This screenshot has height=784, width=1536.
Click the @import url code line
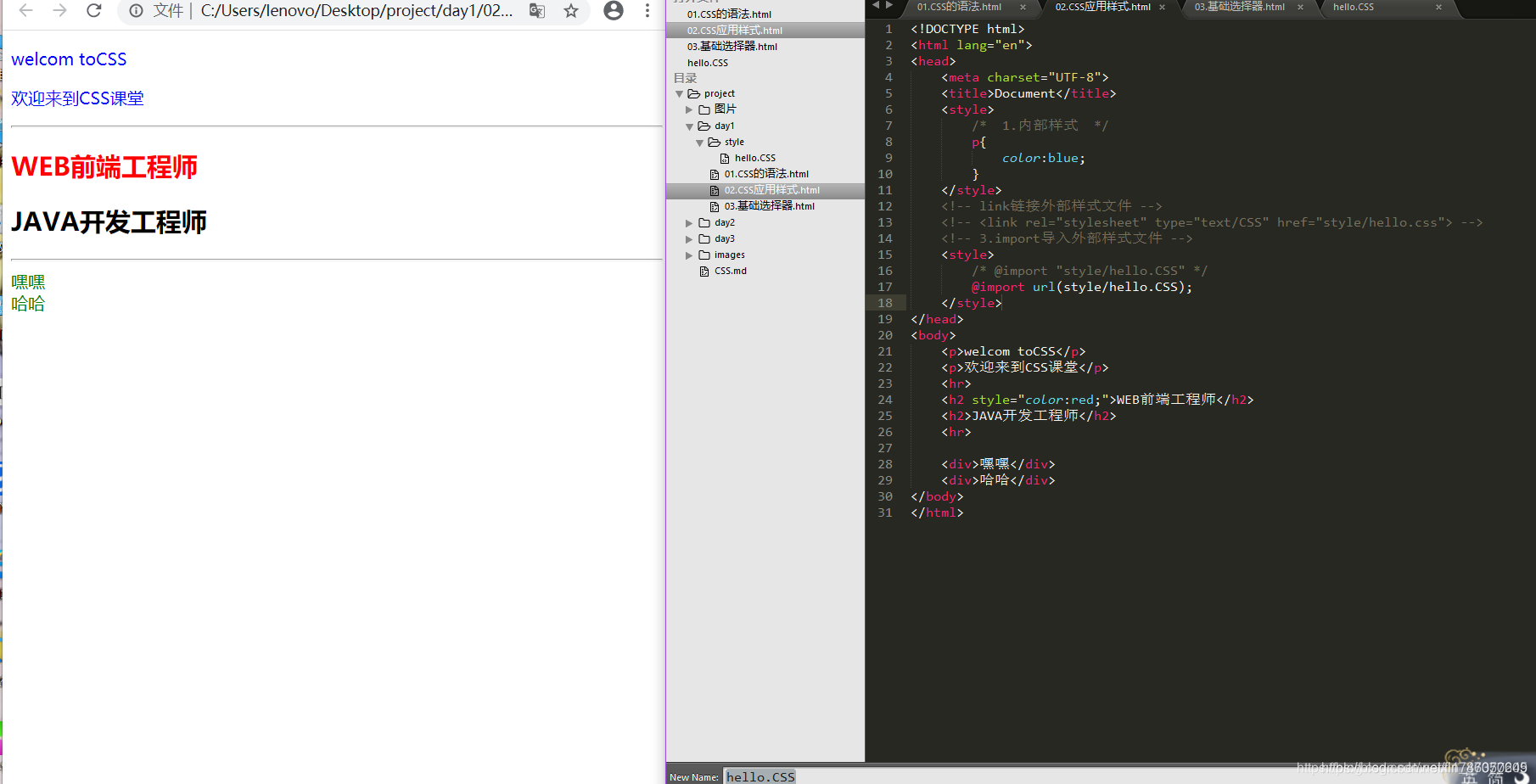[1082, 287]
